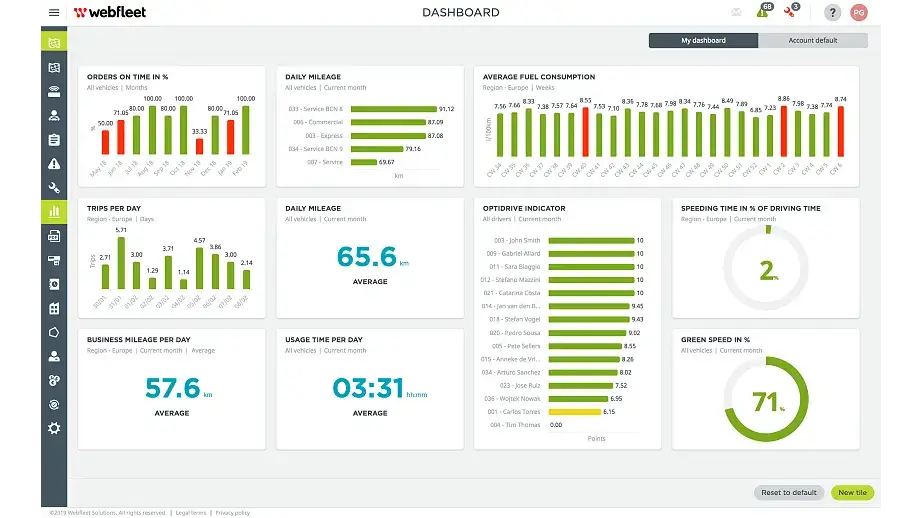Switch to My dashboard tab
Image resolution: width=921 pixels, height=518 pixels.
click(703, 41)
